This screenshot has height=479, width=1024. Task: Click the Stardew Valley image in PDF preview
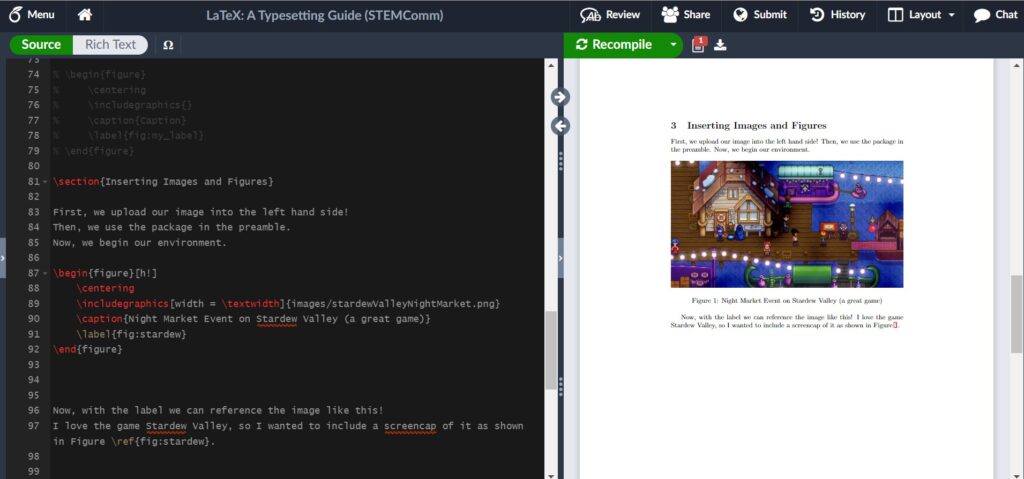(786, 224)
